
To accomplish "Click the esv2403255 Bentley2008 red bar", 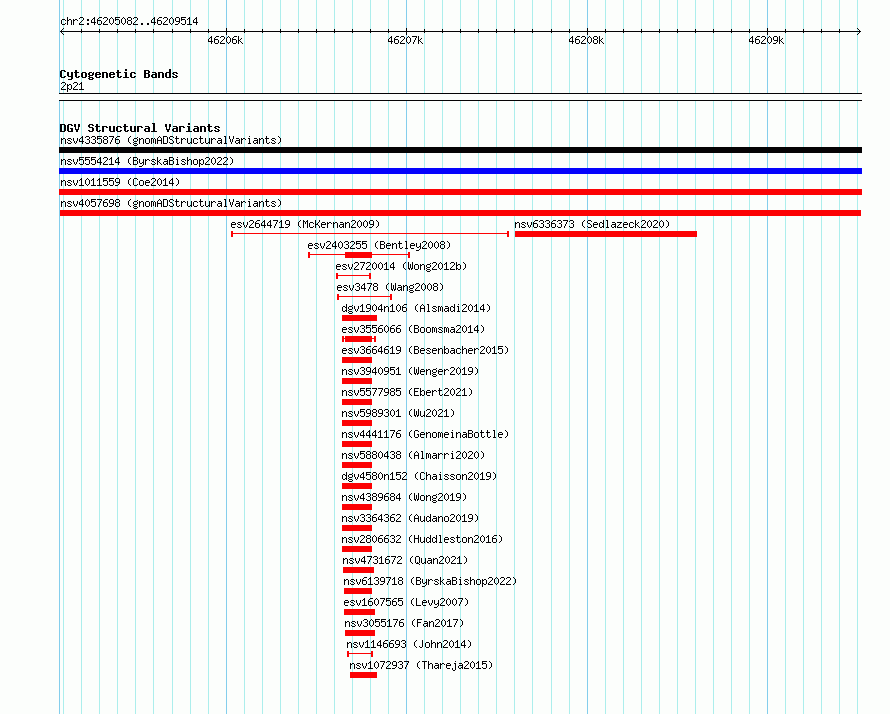I will (x=359, y=255).
